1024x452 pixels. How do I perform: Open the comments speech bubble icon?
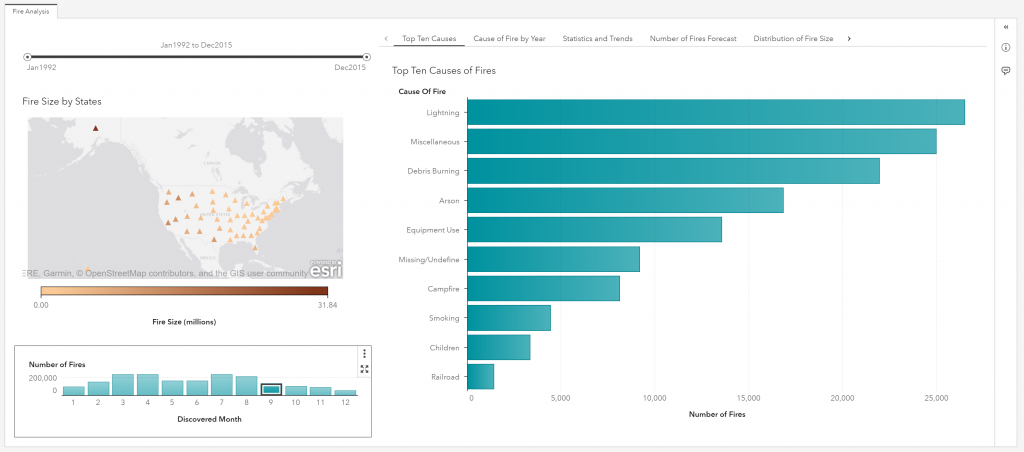click(x=1005, y=71)
